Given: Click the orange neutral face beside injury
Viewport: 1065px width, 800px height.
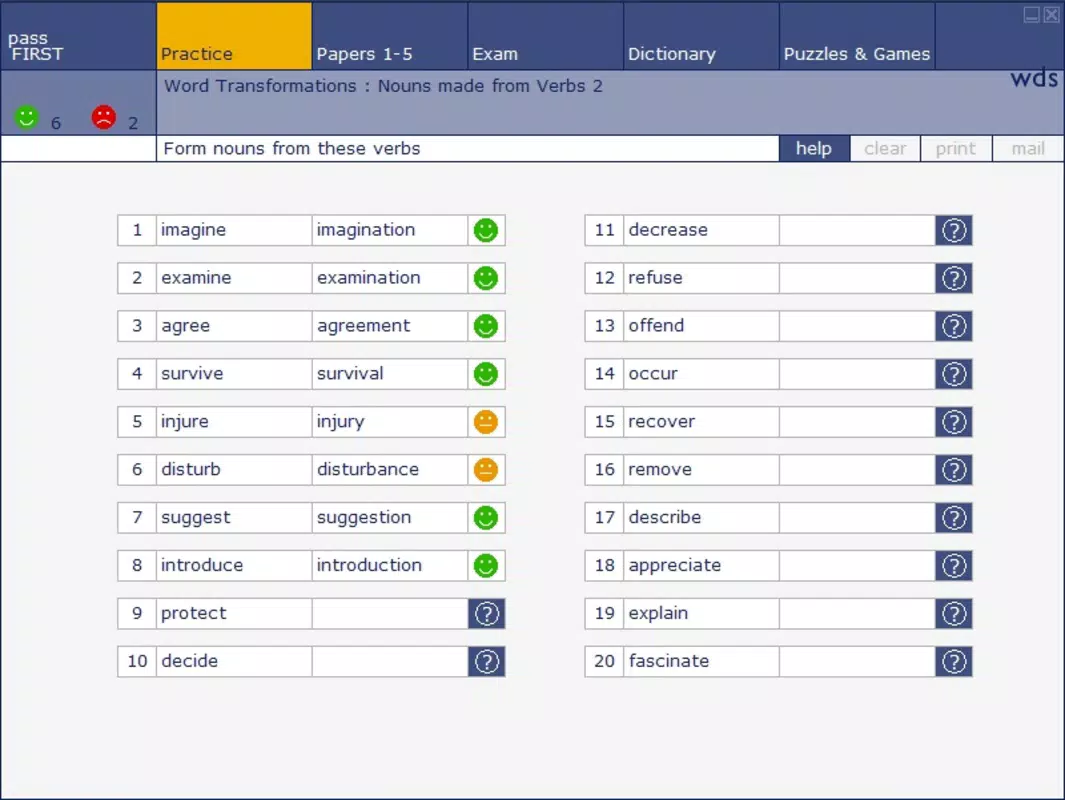Looking at the screenshot, I should click(x=486, y=422).
